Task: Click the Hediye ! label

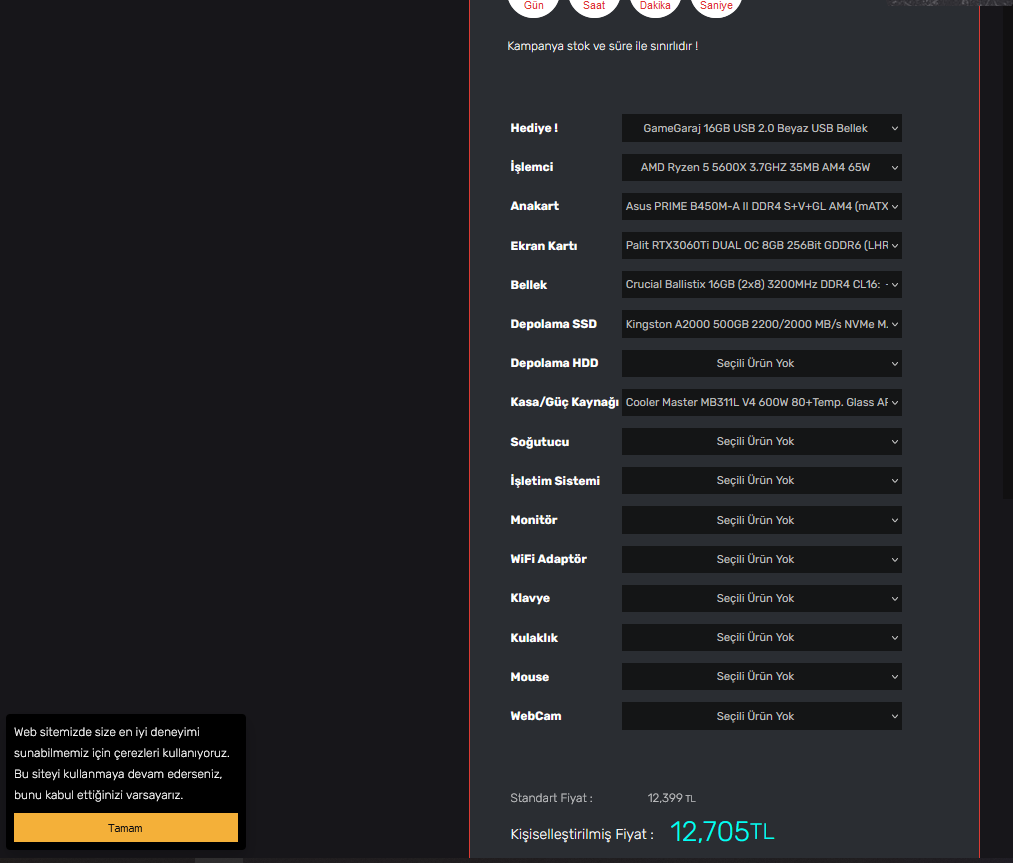Action: coord(534,128)
